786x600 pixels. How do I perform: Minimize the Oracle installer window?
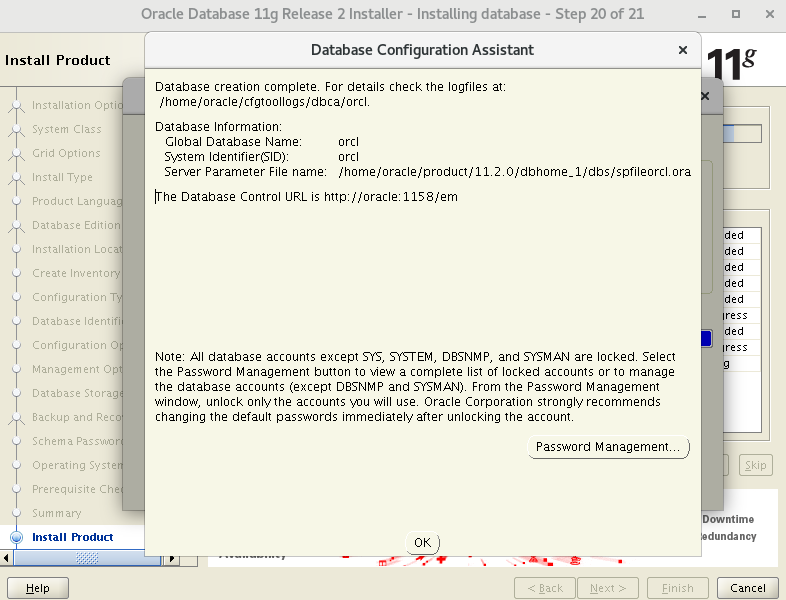click(x=702, y=14)
